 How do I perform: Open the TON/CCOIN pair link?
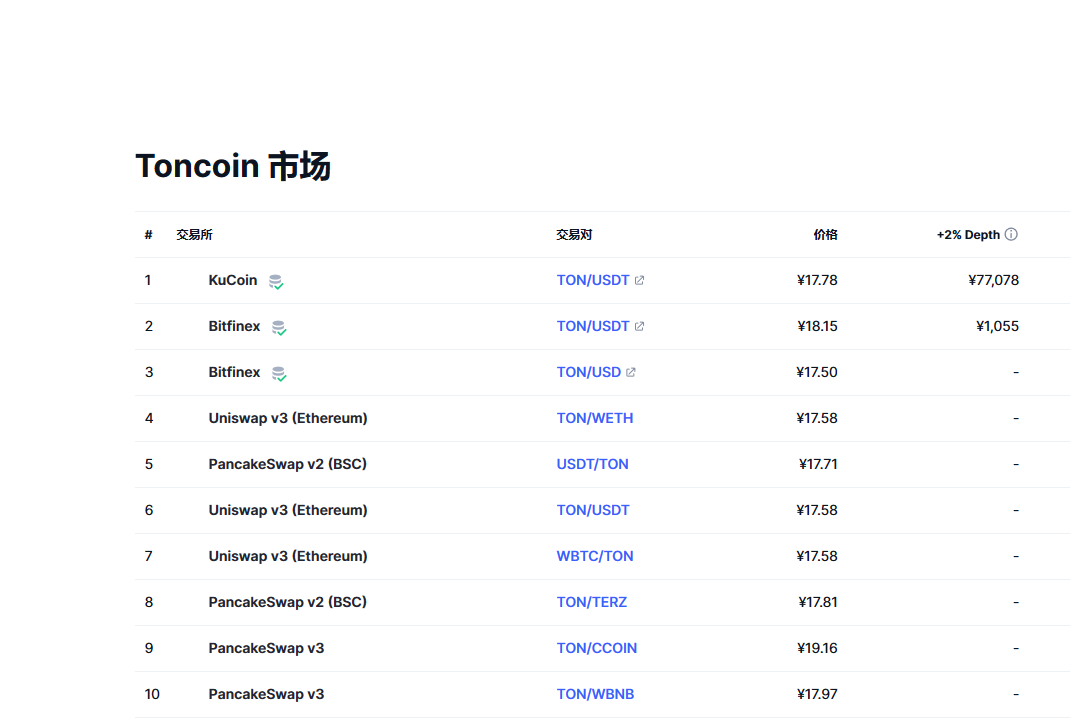pos(596,648)
